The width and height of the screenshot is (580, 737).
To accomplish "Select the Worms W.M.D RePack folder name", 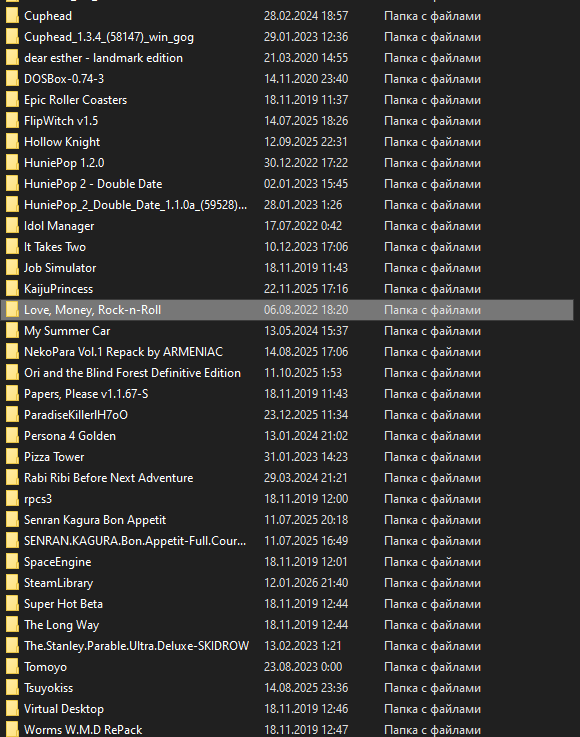I will [83, 730].
